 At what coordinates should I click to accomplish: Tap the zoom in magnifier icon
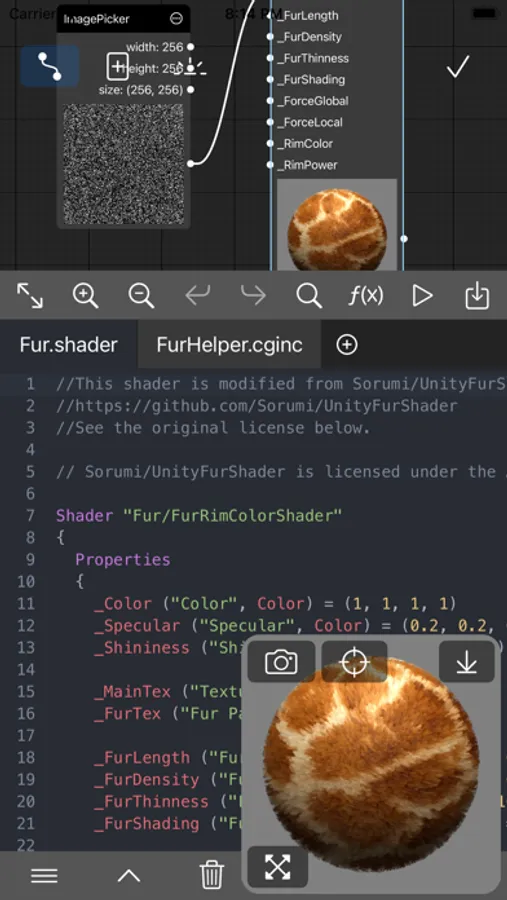86,296
